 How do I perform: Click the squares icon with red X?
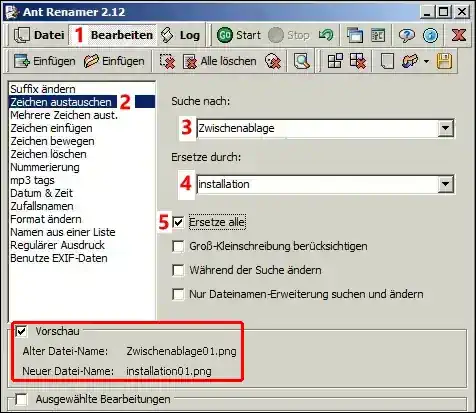click(x=358, y=61)
